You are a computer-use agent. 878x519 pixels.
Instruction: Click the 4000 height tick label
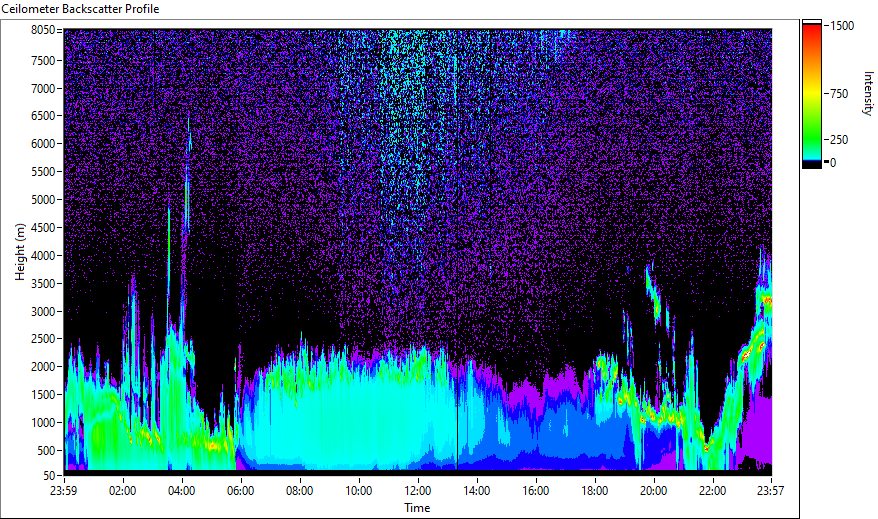43,256
